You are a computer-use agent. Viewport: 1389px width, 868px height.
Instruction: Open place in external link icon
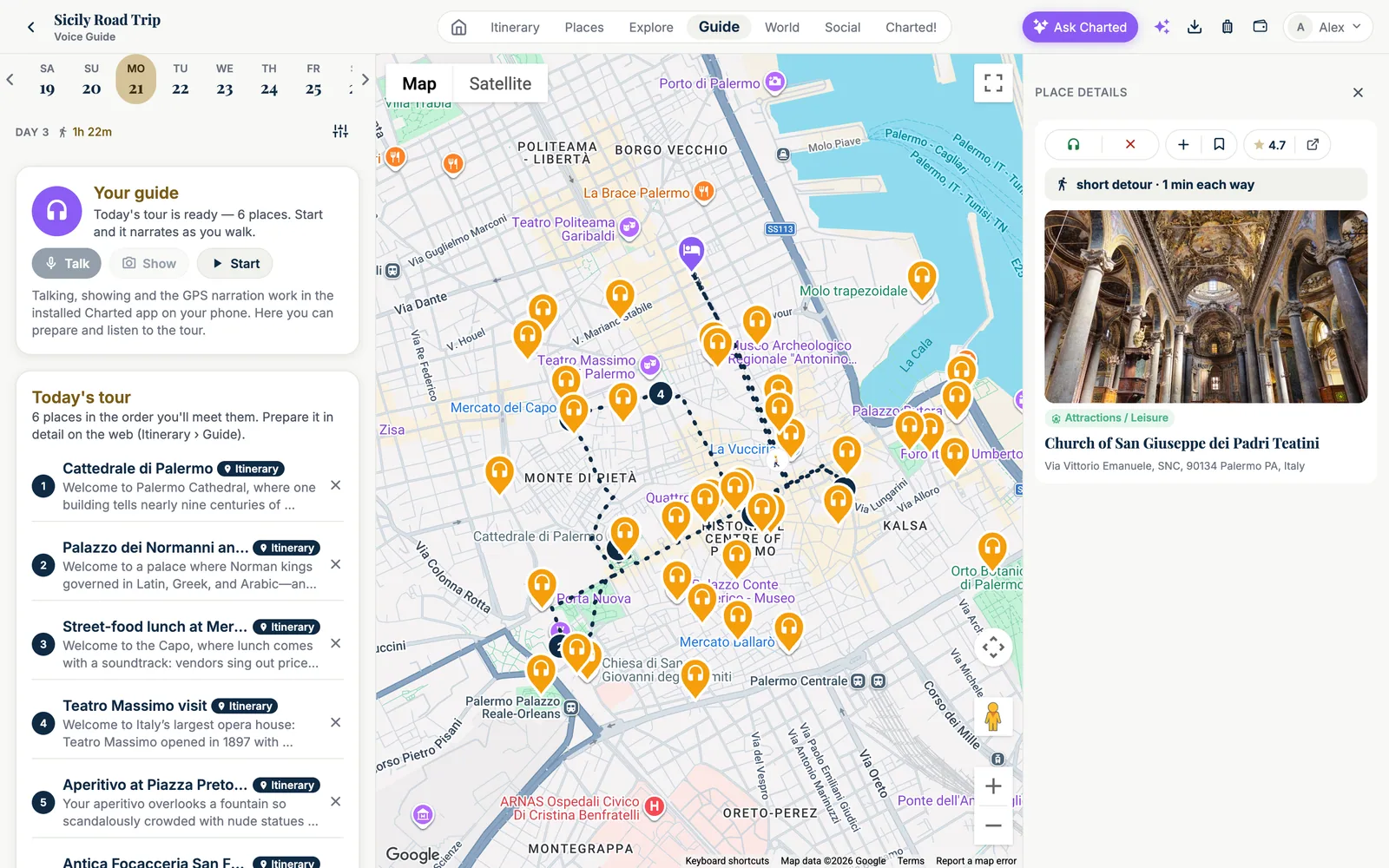coord(1313,145)
